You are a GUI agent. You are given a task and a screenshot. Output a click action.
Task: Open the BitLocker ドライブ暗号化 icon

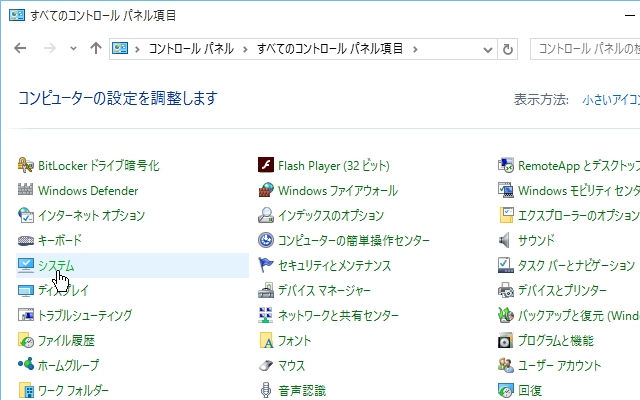pyautogui.click(x=26, y=165)
